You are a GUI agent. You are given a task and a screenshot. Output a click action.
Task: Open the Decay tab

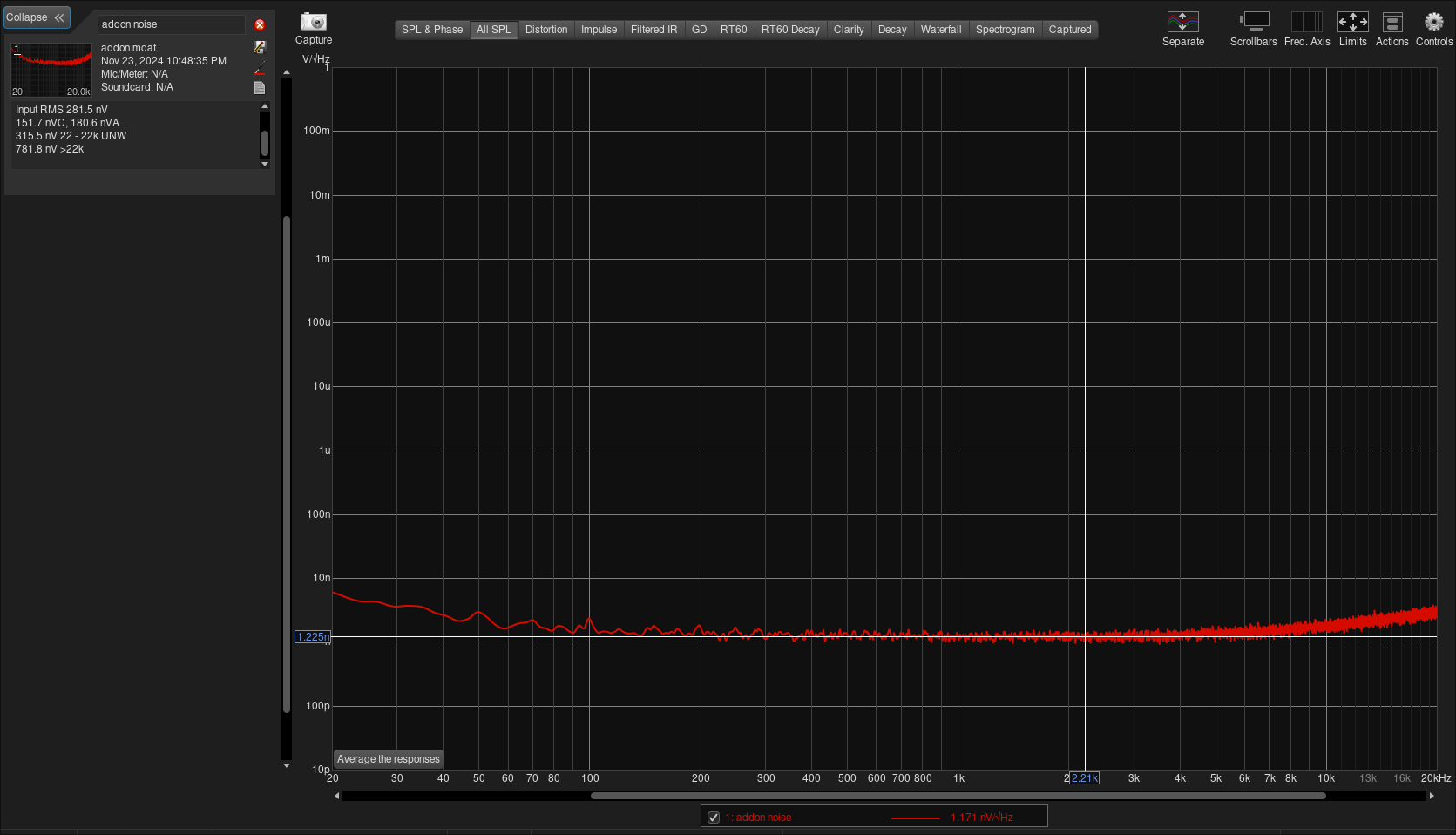pyautogui.click(x=892, y=30)
